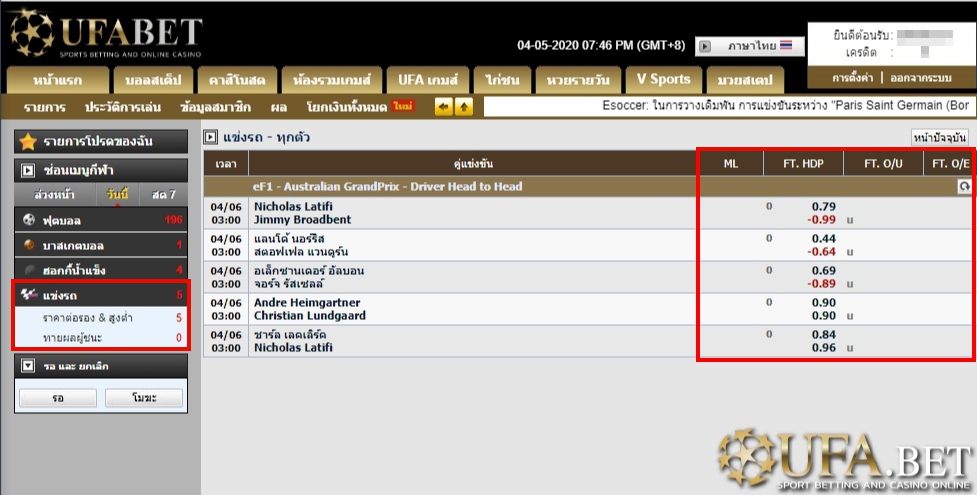Image resolution: width=977 pixels, height=495 pixels.
Task: Open the V Sports tab
Action: click(663, 80)
